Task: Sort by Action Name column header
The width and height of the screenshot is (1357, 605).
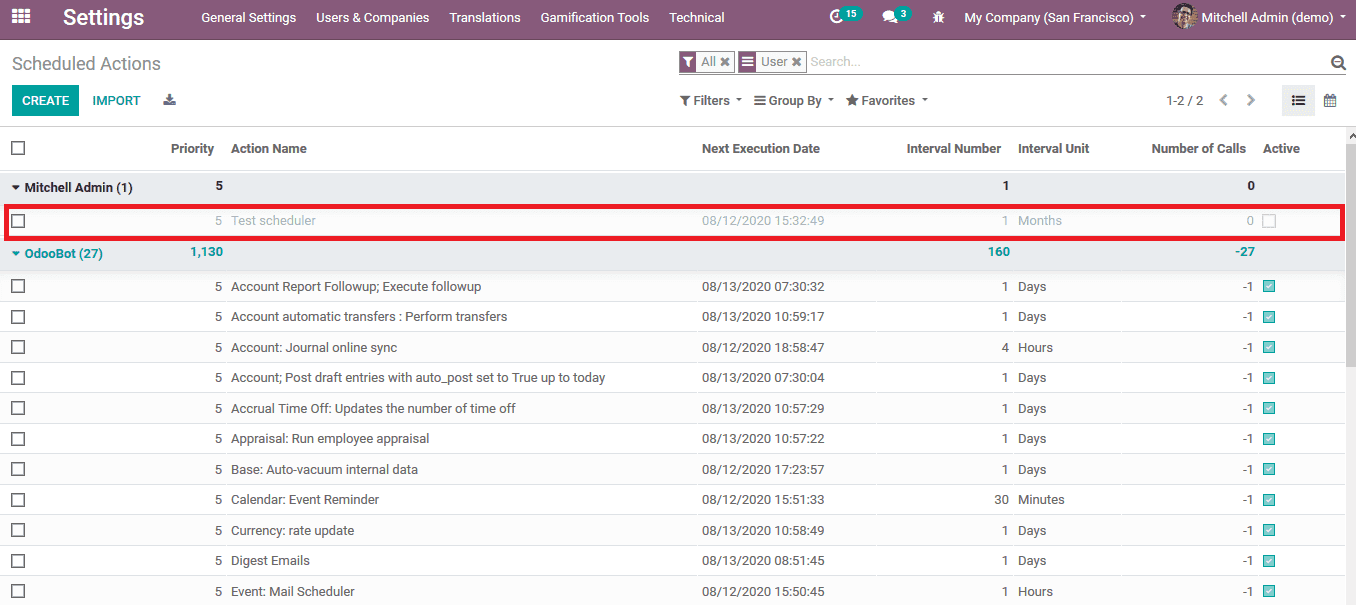Action: point(269,148)
